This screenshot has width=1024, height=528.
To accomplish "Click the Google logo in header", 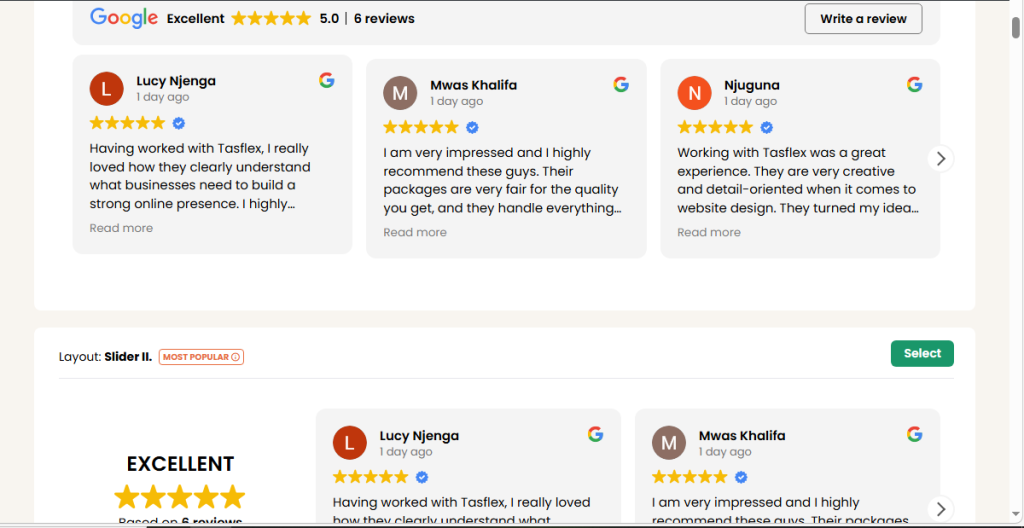I will [x=124, y=18].
